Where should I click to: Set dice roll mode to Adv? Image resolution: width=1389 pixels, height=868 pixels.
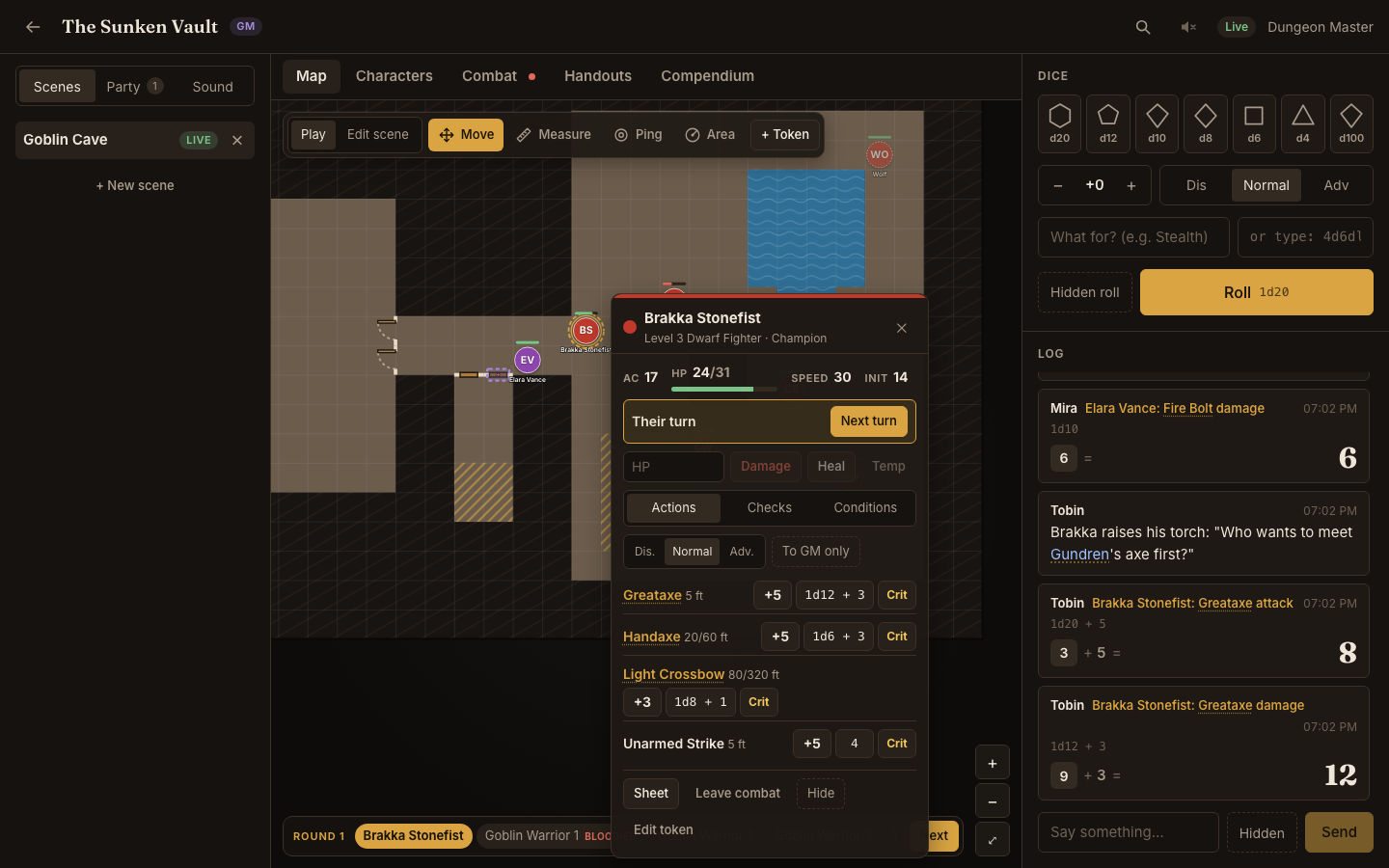click(x=1336, y=185)
